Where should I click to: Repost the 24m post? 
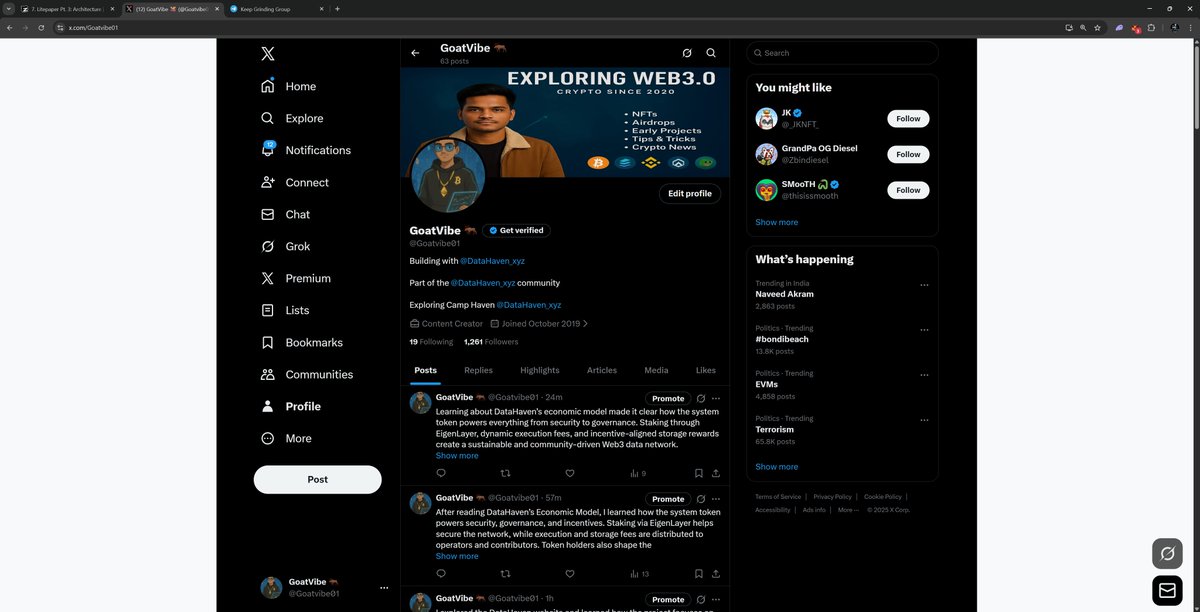505,473
